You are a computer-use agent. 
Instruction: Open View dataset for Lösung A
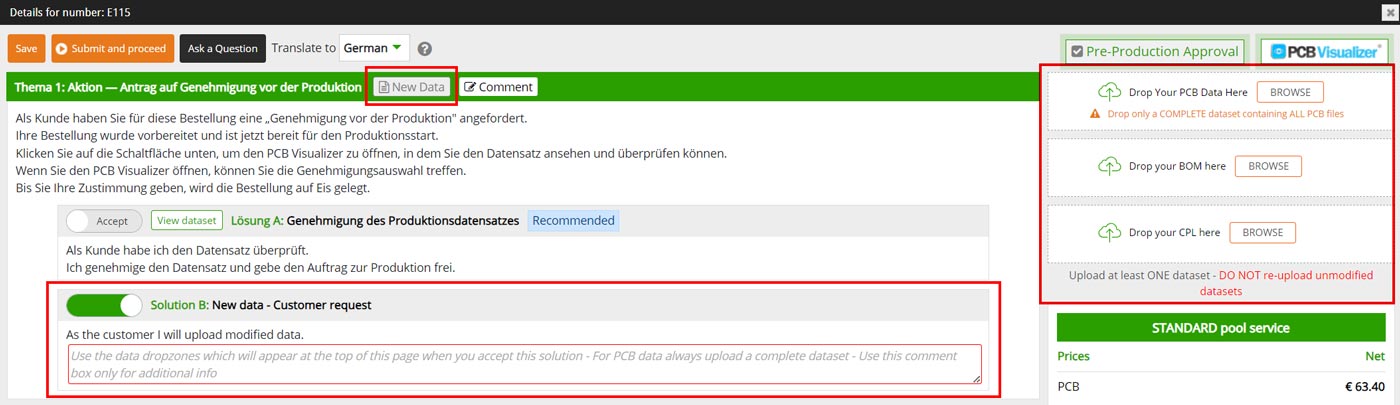pos(187,221)
